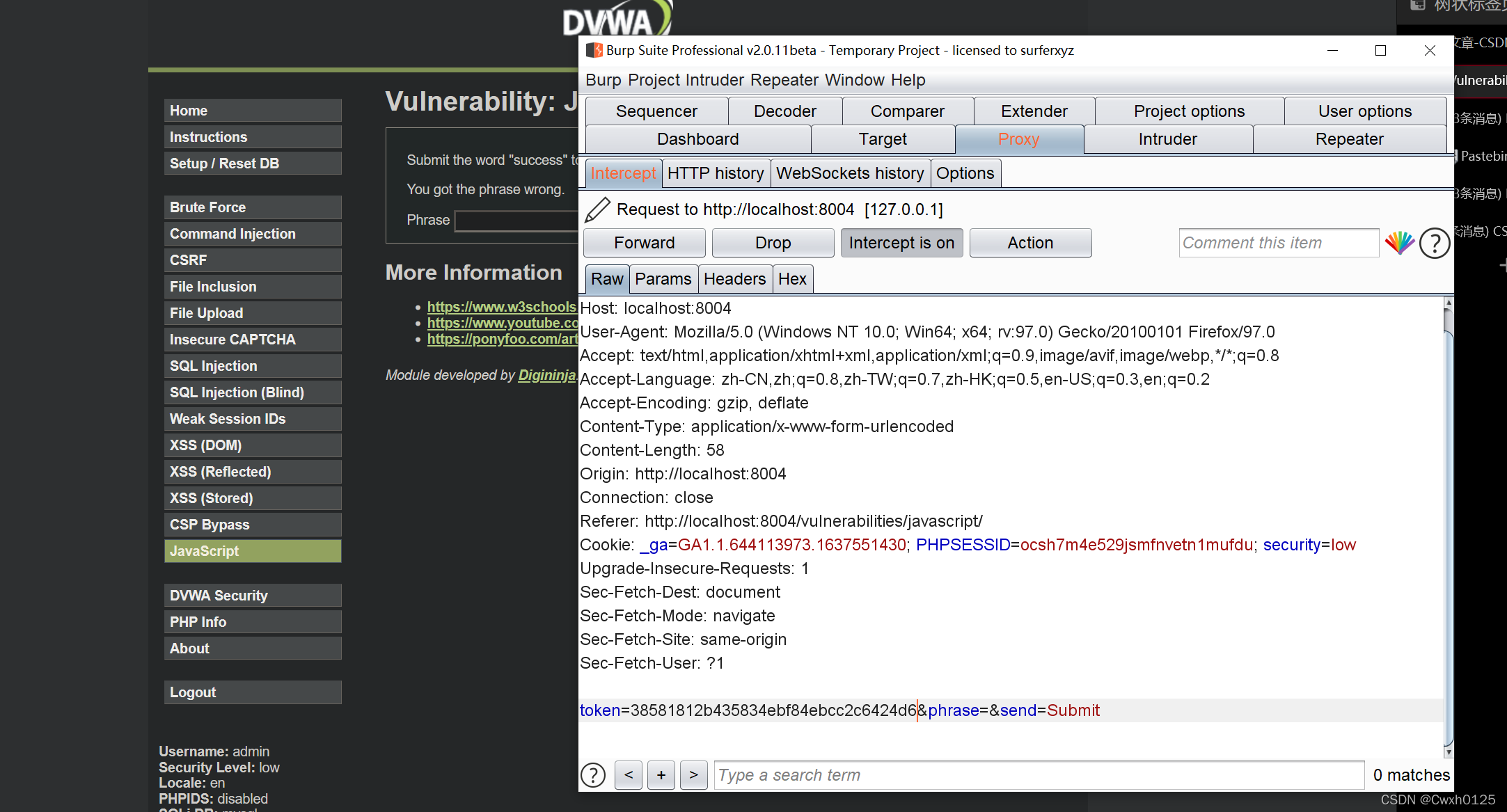
Task: Forward the intercepted request
Action: [x=644, y=243]
